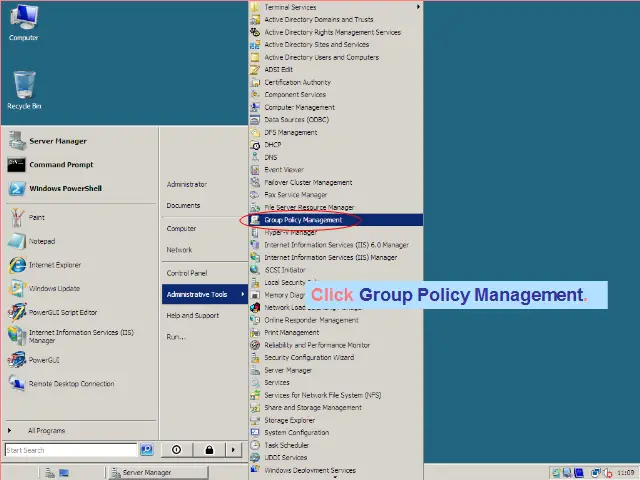This screenshot has width=640, height=480.
Task: Open the DHCP console
Action: (336, 145)
